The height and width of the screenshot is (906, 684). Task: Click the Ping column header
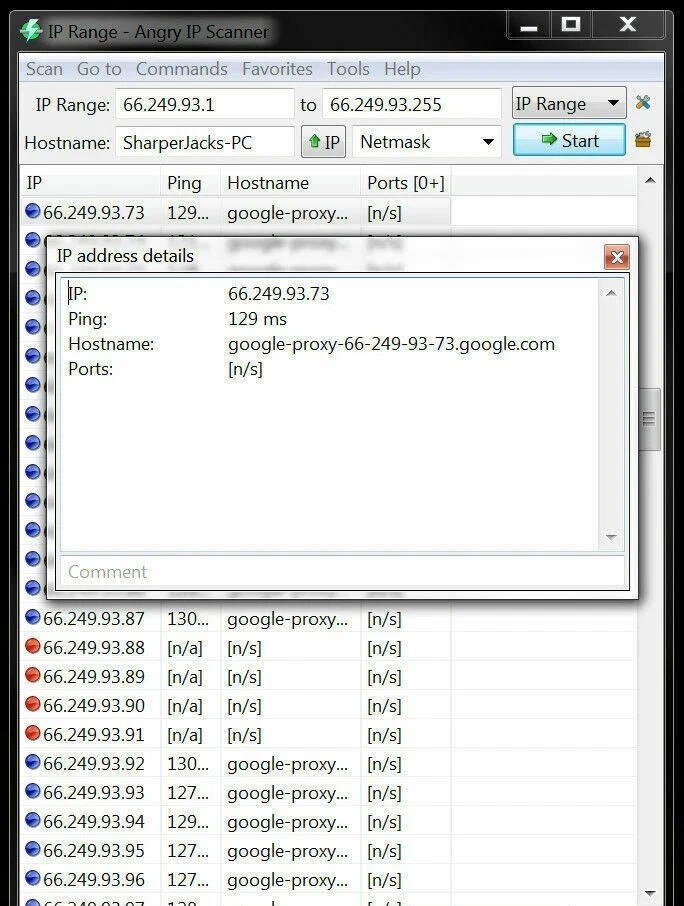pos(191,183)
